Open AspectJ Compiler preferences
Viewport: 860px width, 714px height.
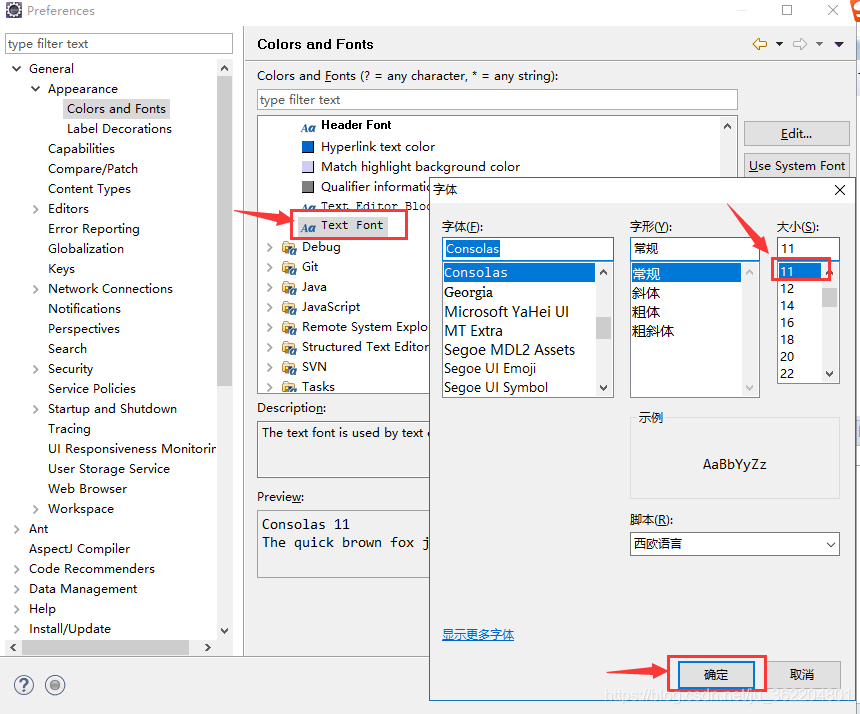tap(80, 548)
